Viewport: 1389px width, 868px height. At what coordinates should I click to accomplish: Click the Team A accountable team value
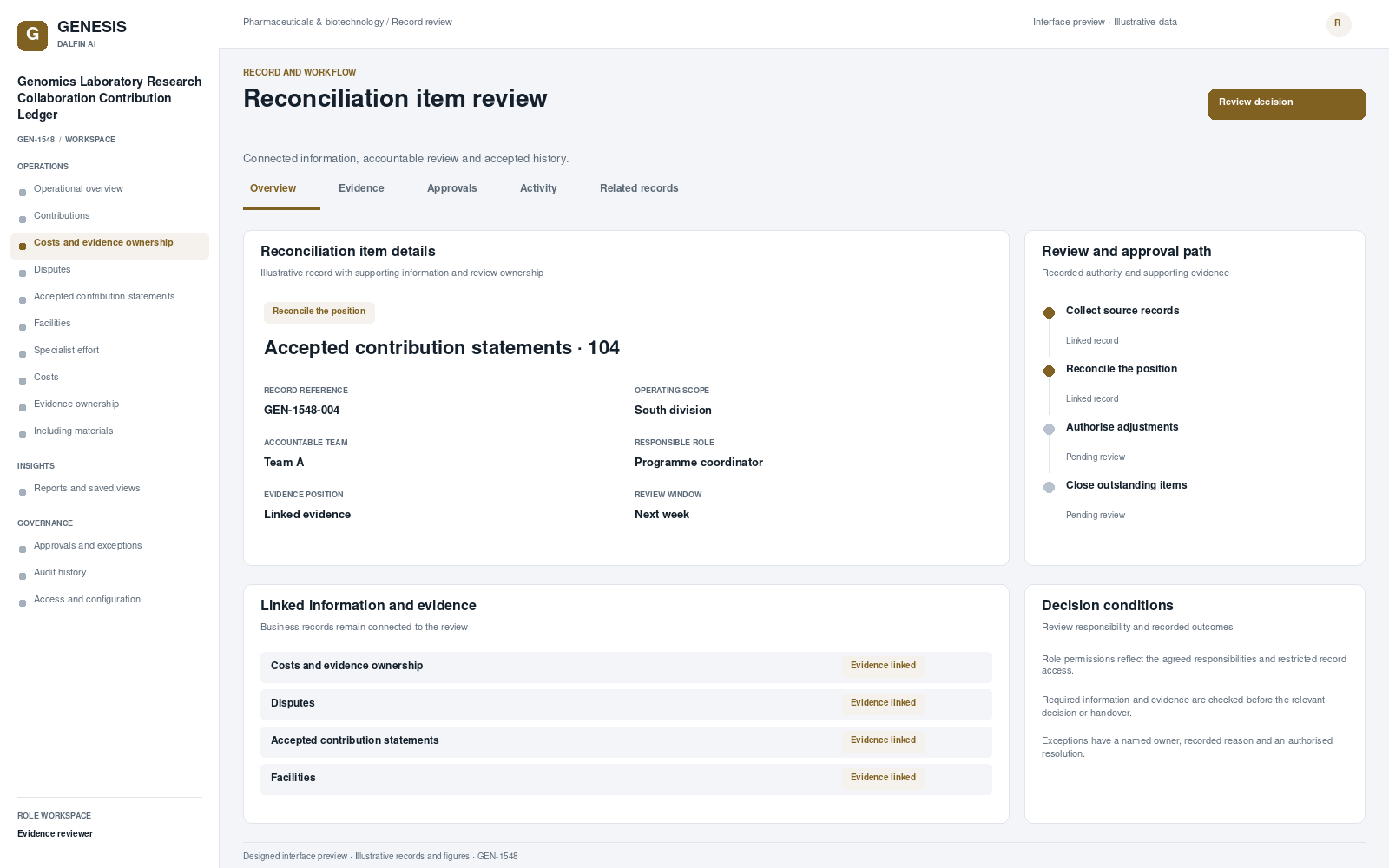coord(284,463)
